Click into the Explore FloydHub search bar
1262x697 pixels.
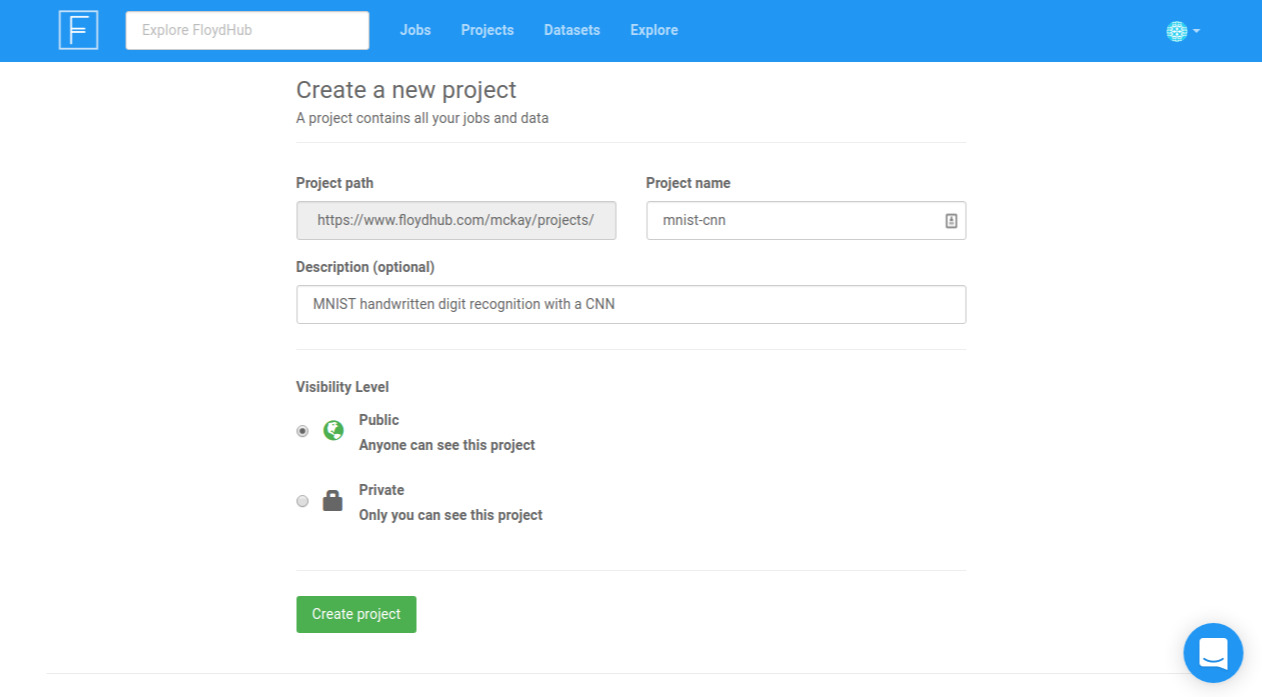pyautogui.click(x=246, y=30)
